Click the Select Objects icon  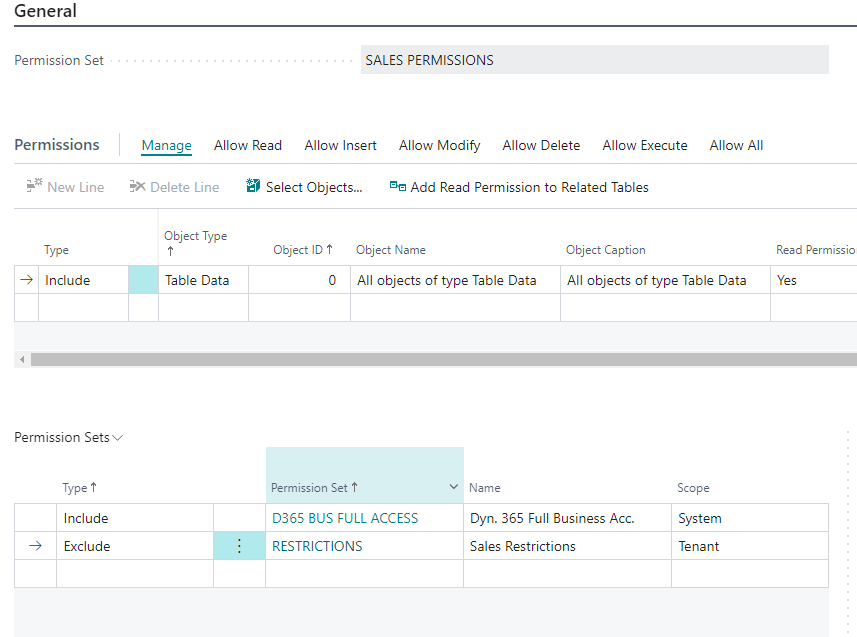point(253,187)
